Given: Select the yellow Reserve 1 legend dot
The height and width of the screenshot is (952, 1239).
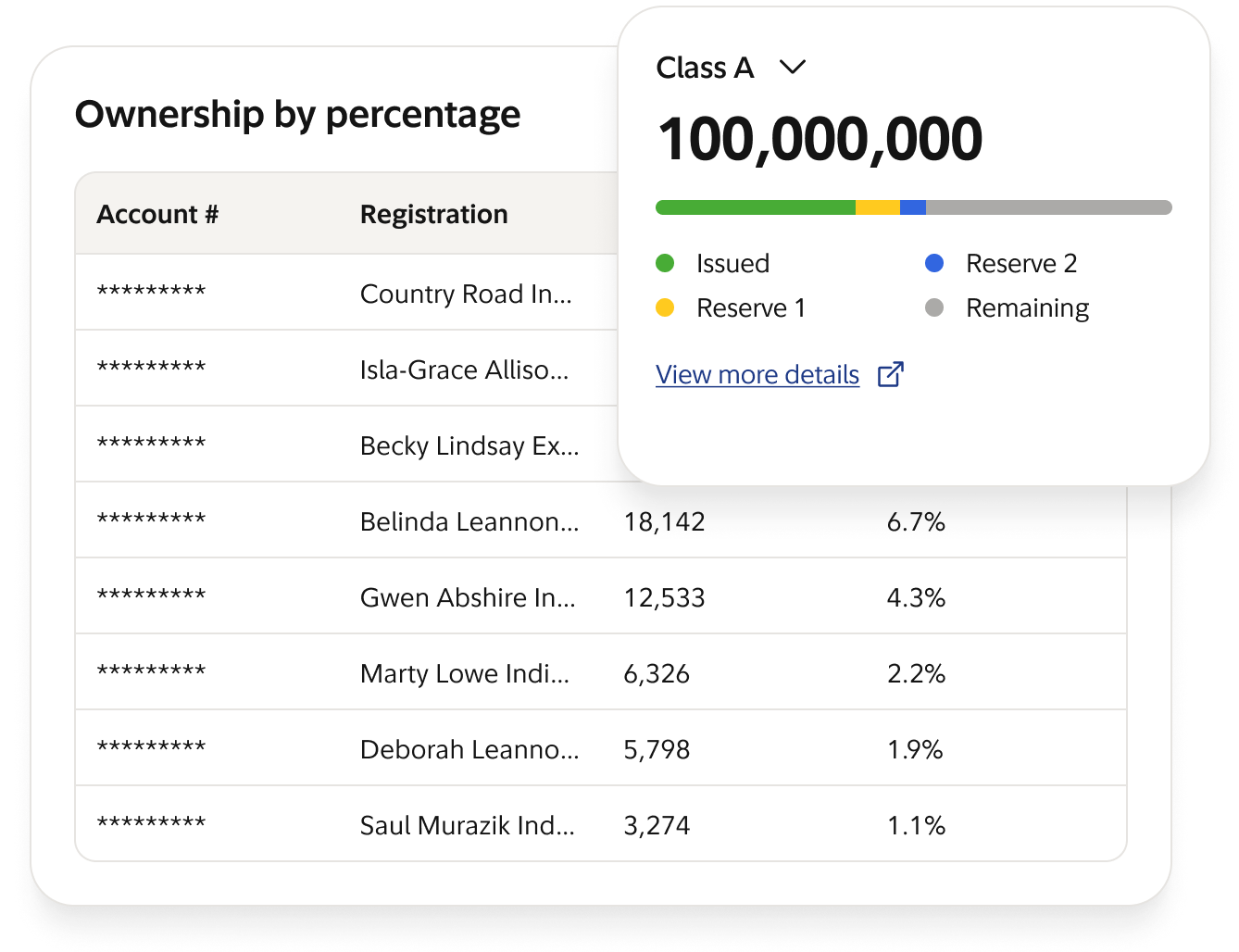Looking at the screenshot, I should click(x=665, y=307).
